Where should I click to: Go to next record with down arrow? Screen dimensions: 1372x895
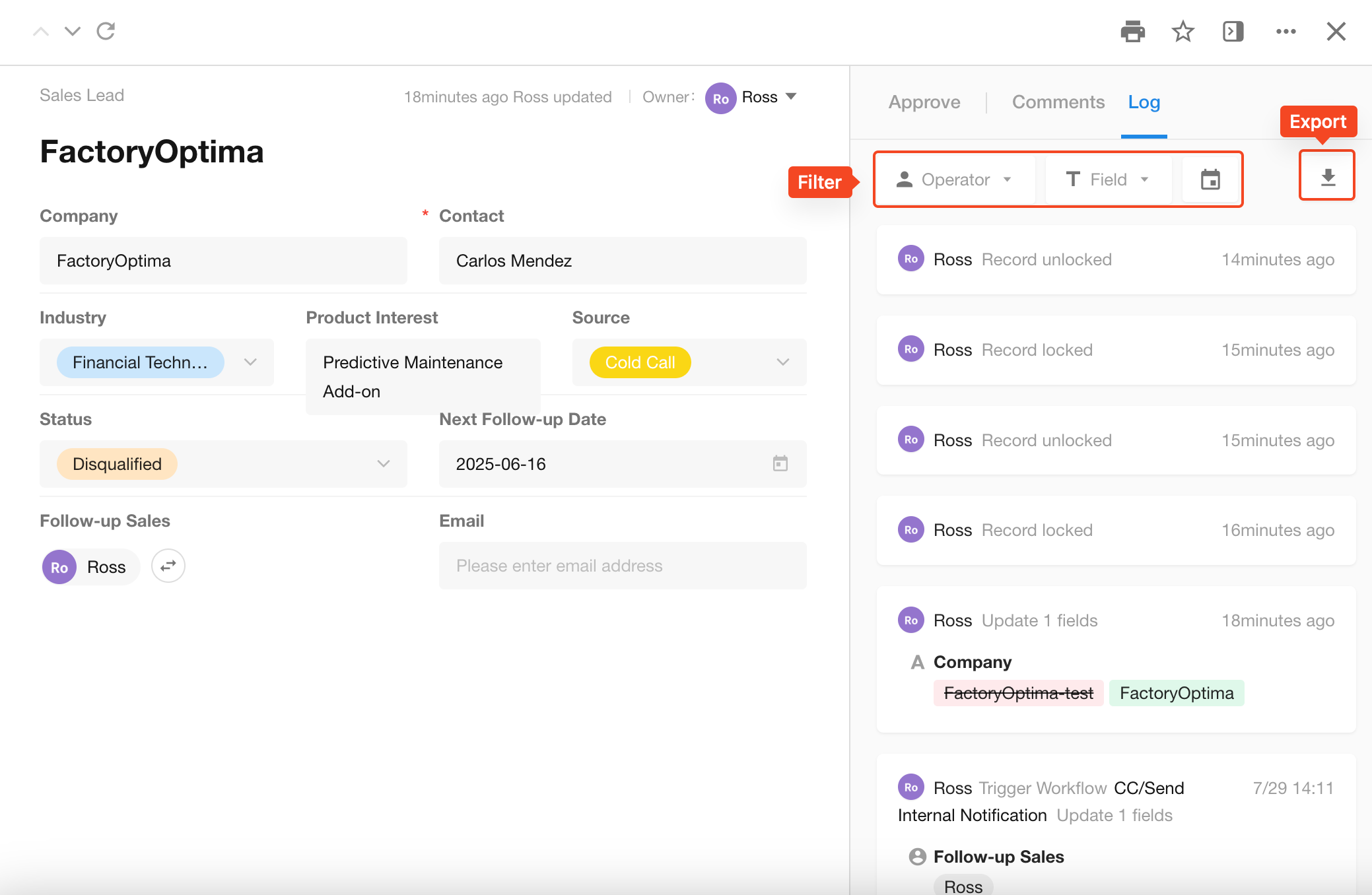pyautogui.click(x=73, y=31)
